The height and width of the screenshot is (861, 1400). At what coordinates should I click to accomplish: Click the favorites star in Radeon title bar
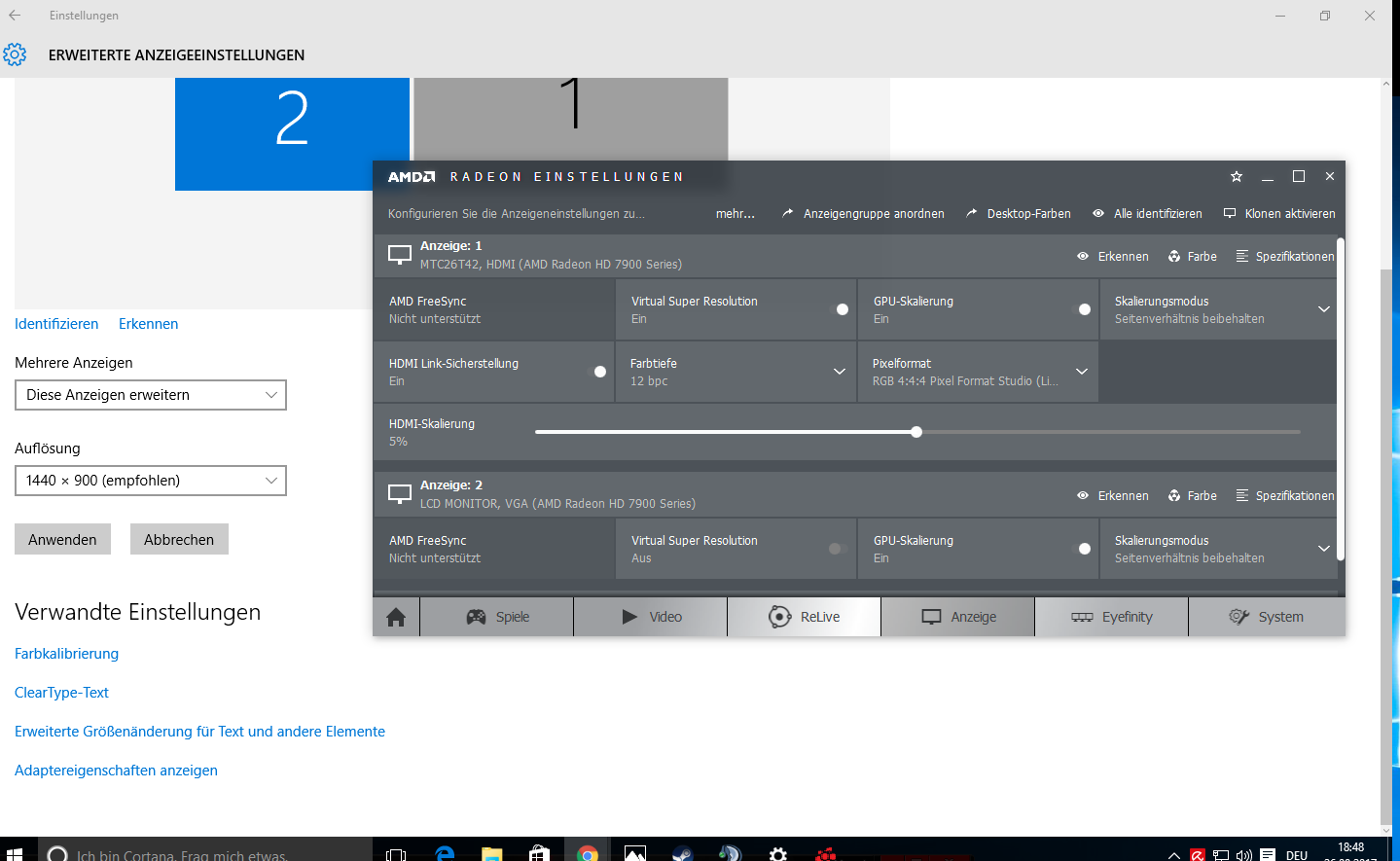[x=1237, y=176]
